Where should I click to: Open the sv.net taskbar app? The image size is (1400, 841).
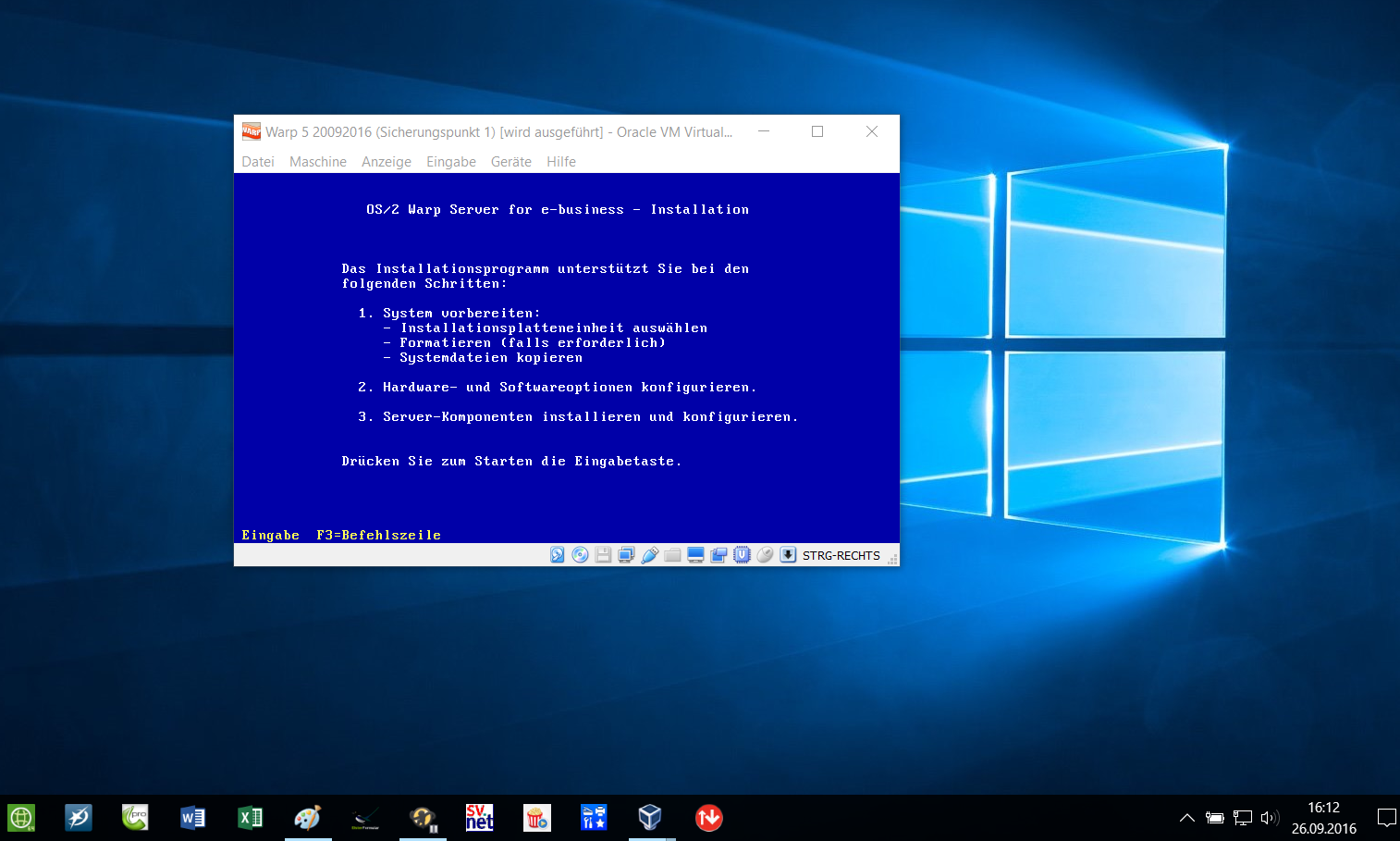480,818
